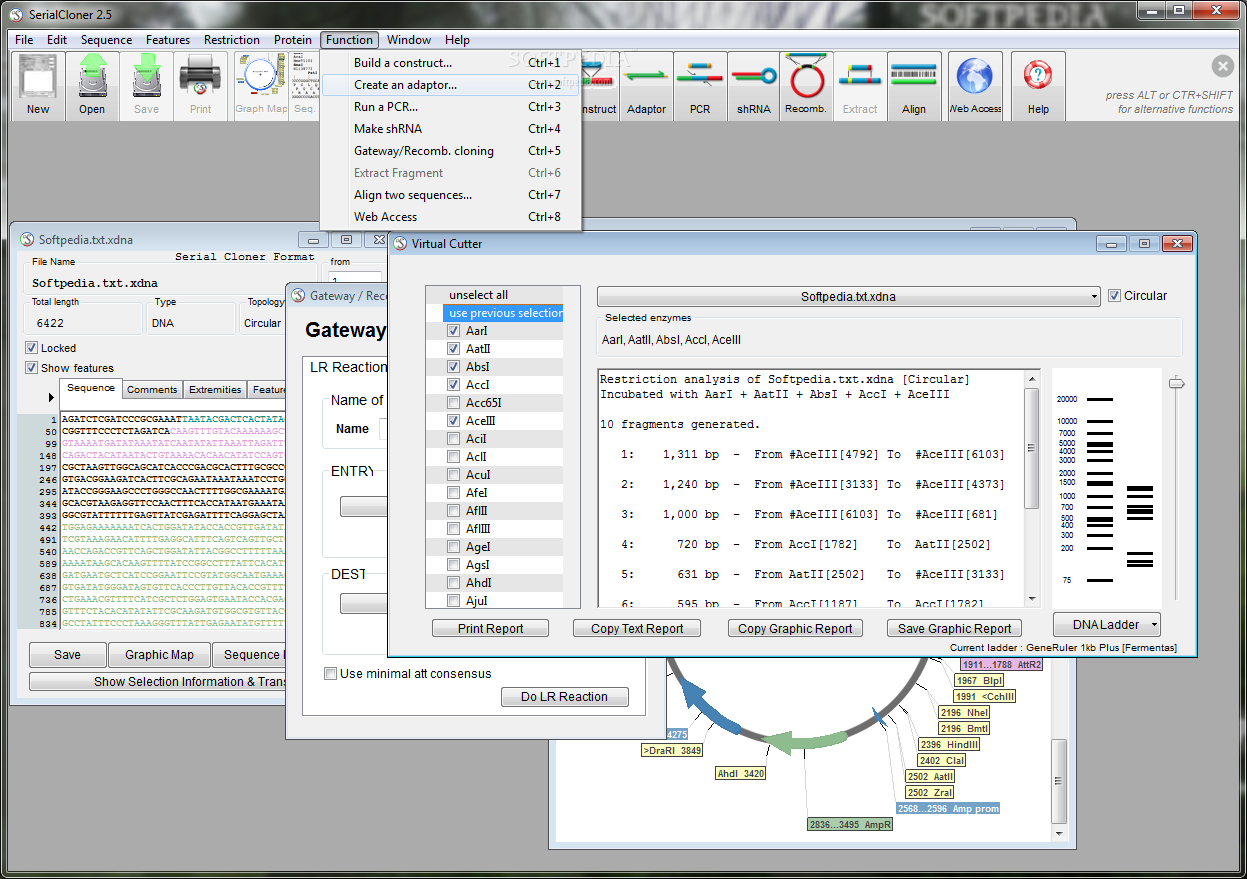Uncheck the AarI enzyme checkbox

(x=454, y=331)
